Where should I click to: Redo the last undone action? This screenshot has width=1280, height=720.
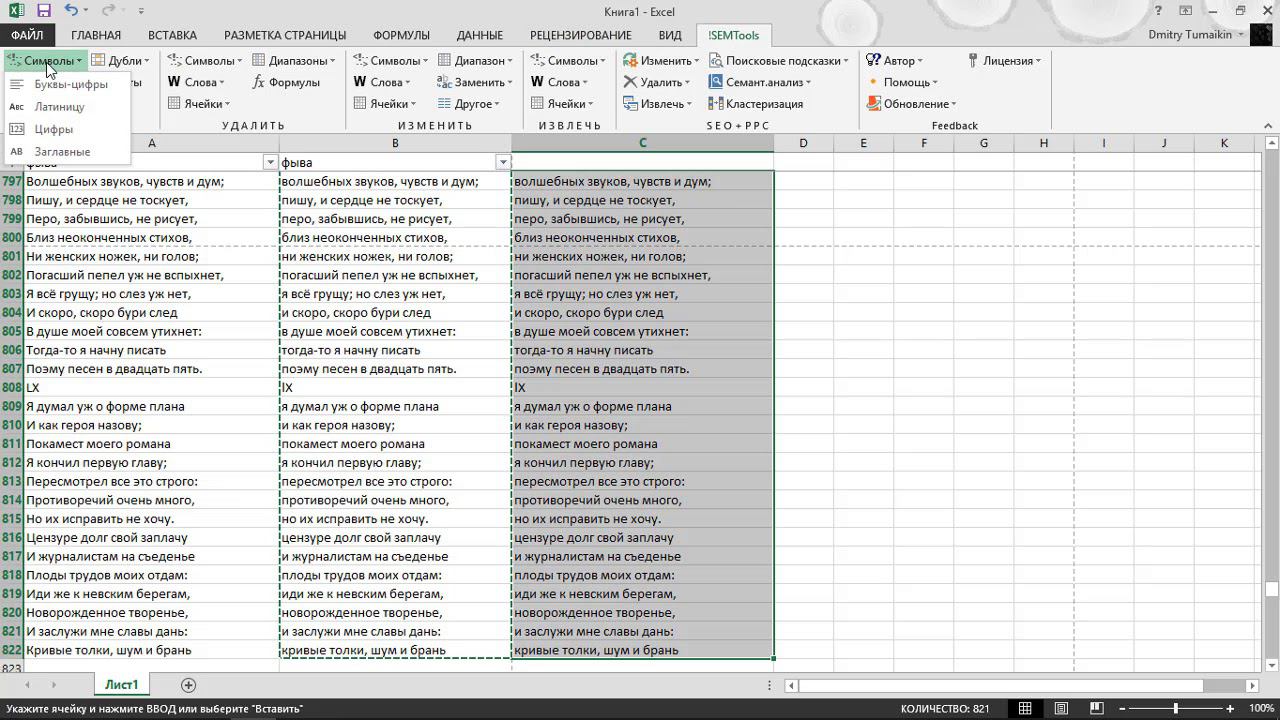coord(108,11)
